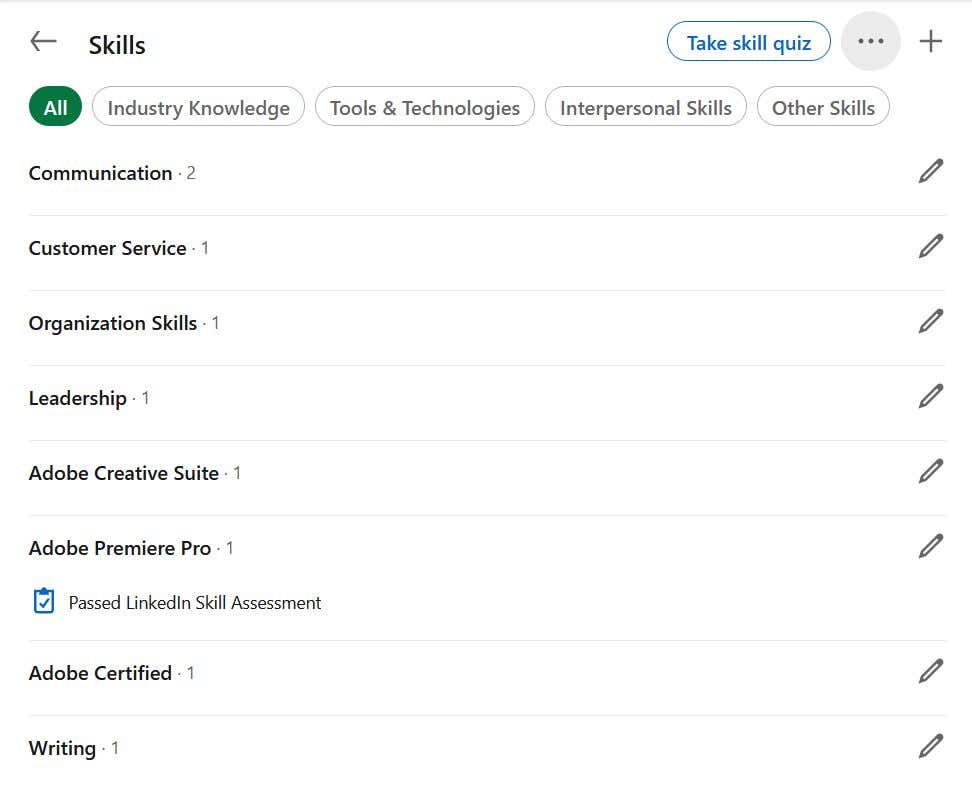972x791 pixels.
Task: Select the All filter tab
Action: [56, 108]
